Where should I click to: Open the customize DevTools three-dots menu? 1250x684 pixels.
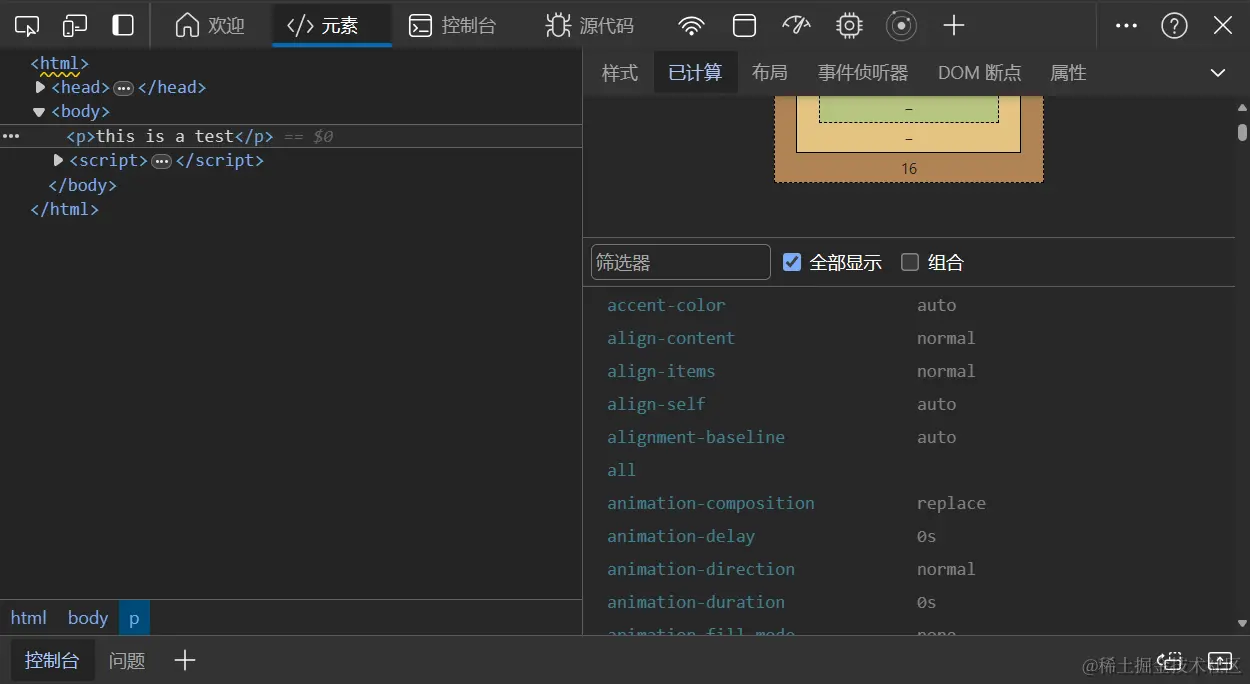coord(1126,25)
